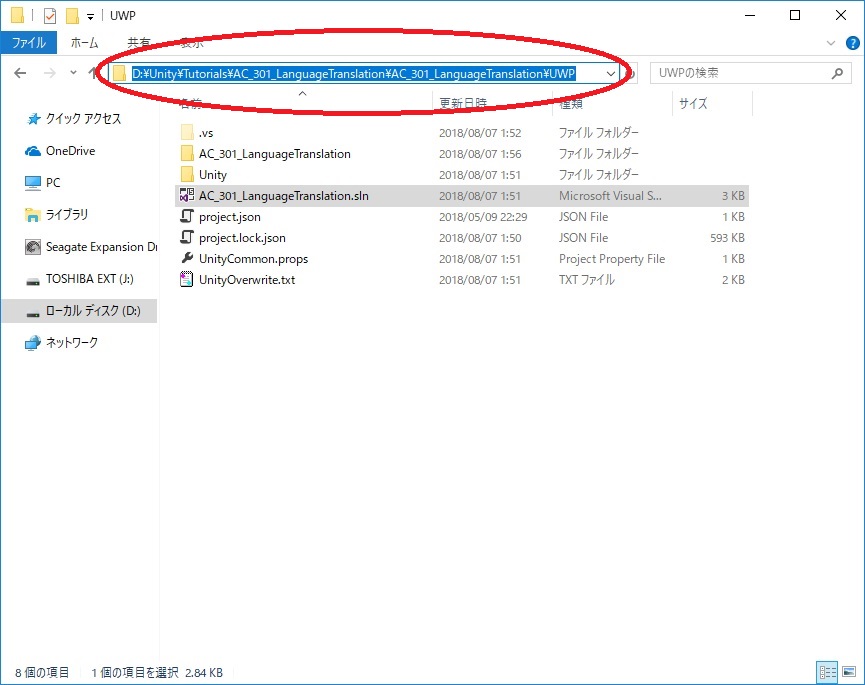Image resolution: width=865 pixels, height=685 pixels.
Task: Click the ネットワーク network icon
Action: 33,342
